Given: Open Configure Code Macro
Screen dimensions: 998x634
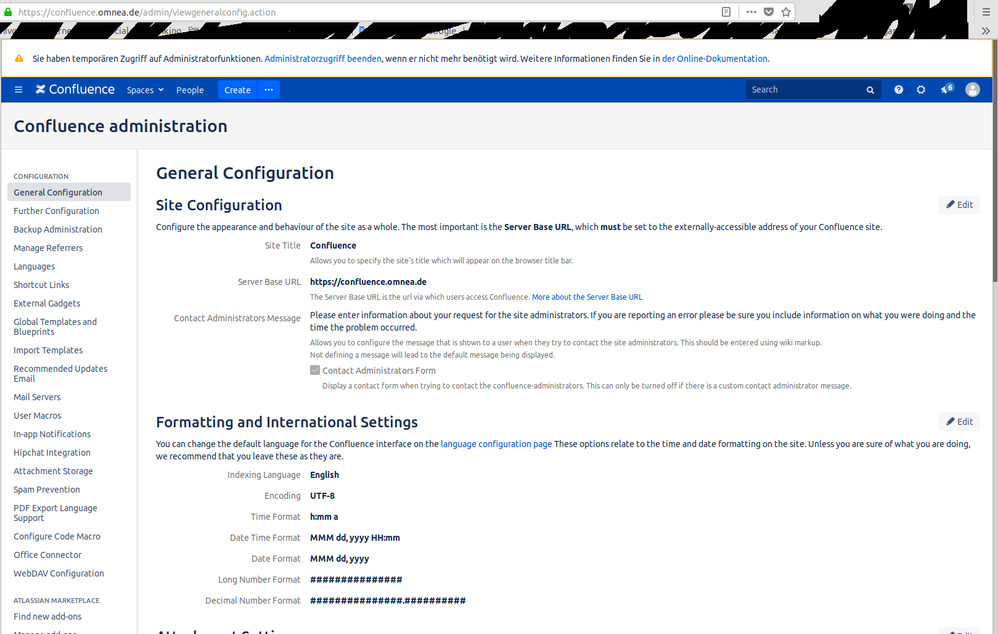Looking at the screenshot, I should pyautogui.click(x=57, y=536).
